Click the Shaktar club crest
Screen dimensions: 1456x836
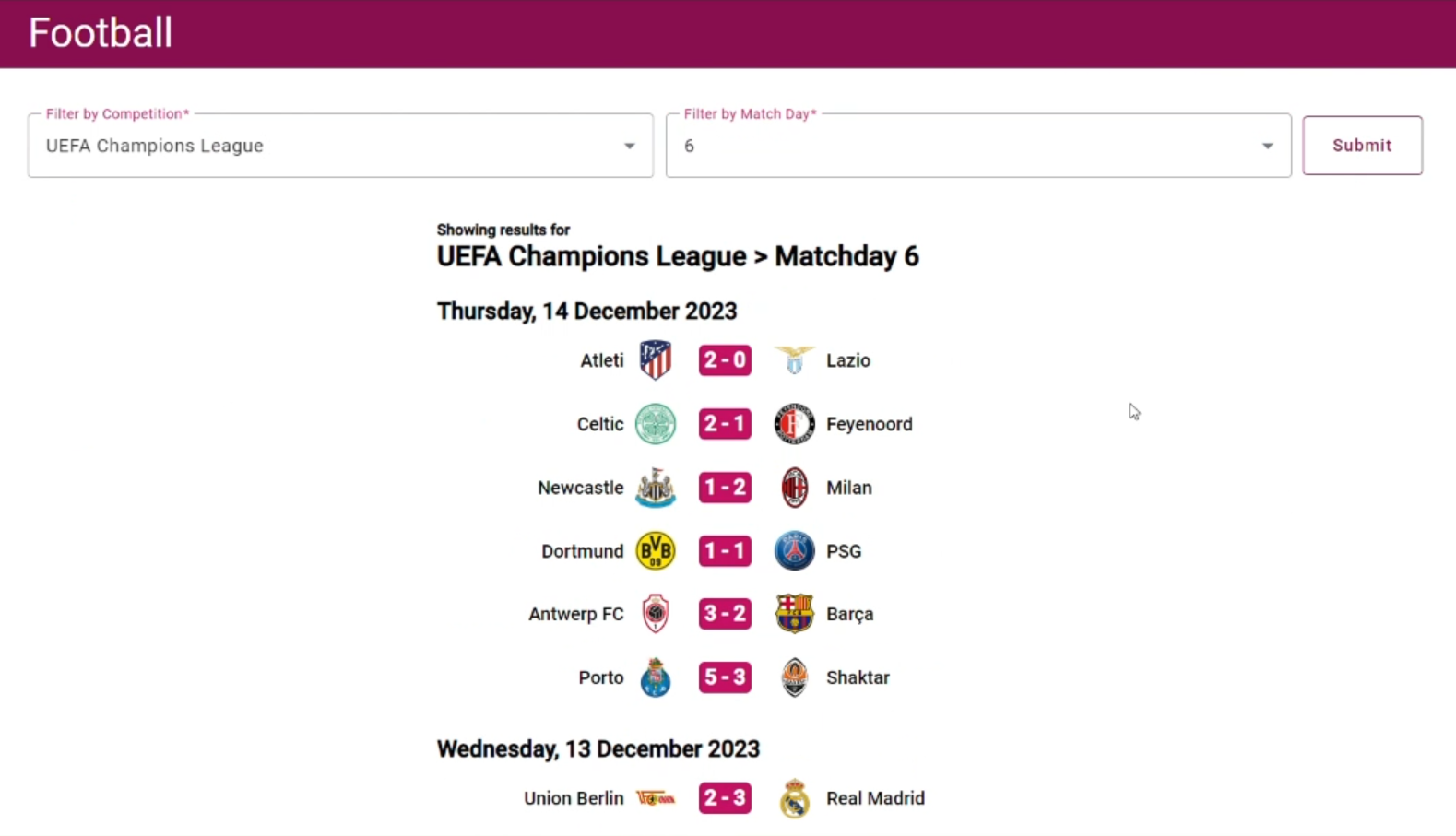tap(794, 677)
